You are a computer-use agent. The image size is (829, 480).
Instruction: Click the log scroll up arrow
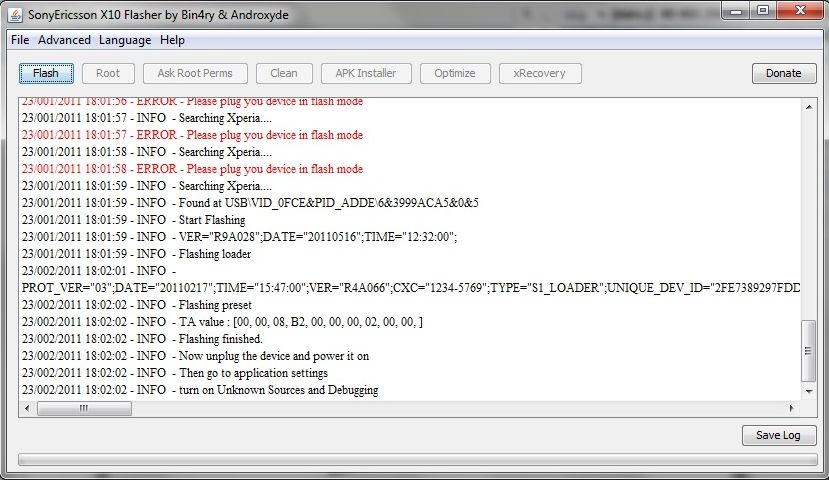pos(809,107)
